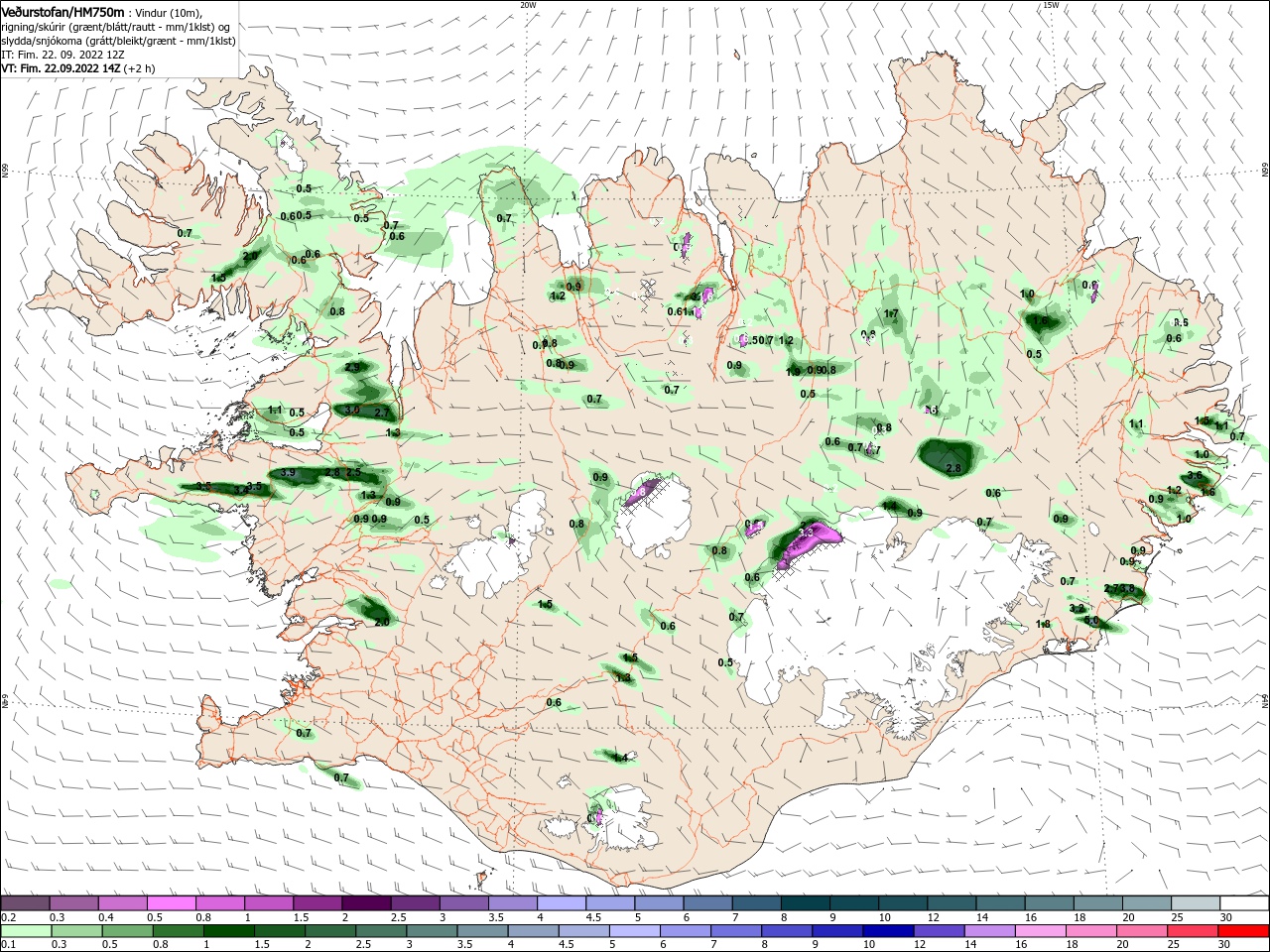Click the 2.9 precipitation value on map
1270x952 pixels.
coord(352,367)
